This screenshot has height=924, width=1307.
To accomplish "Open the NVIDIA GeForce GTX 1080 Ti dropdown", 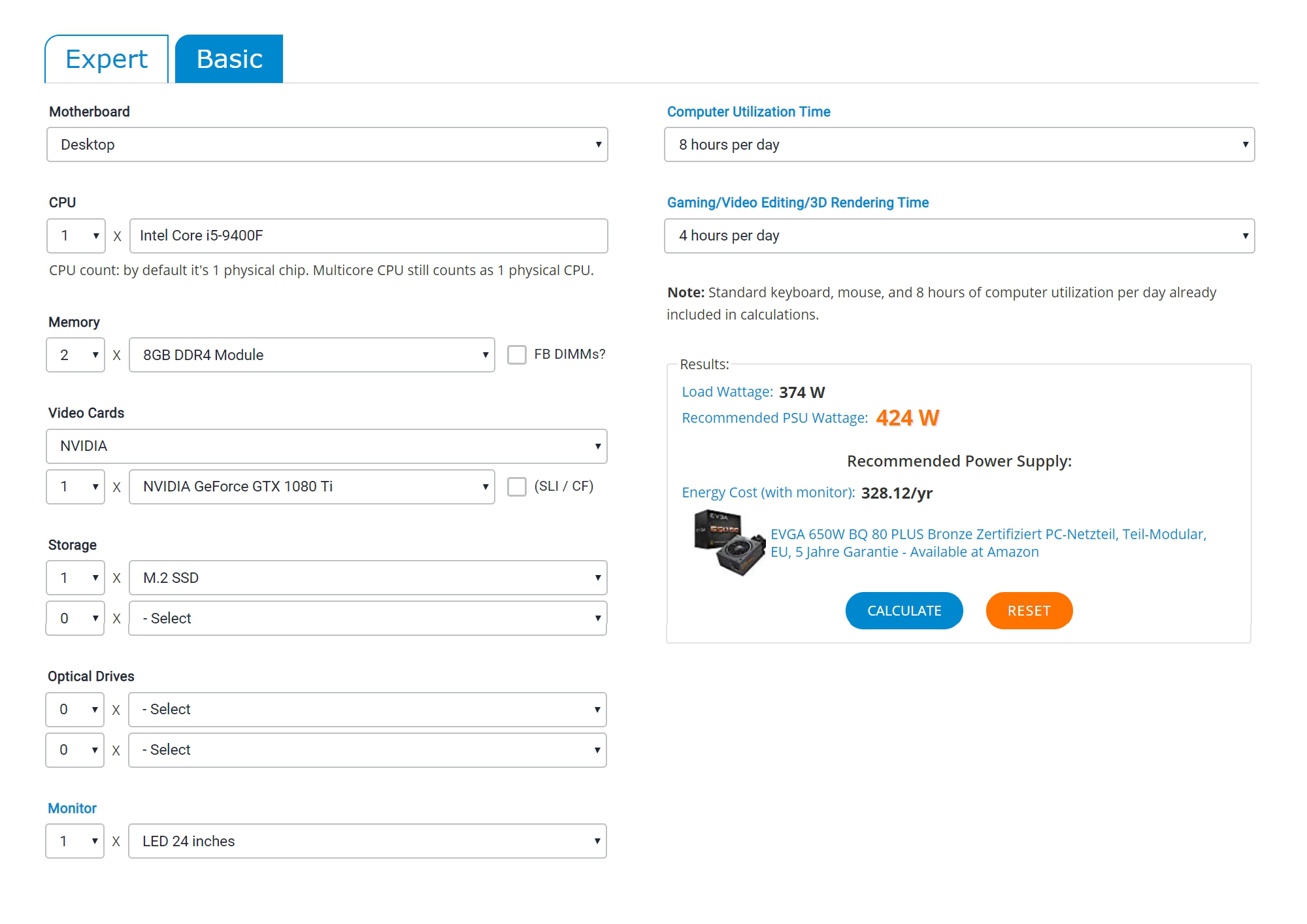I will click(312, 487).
